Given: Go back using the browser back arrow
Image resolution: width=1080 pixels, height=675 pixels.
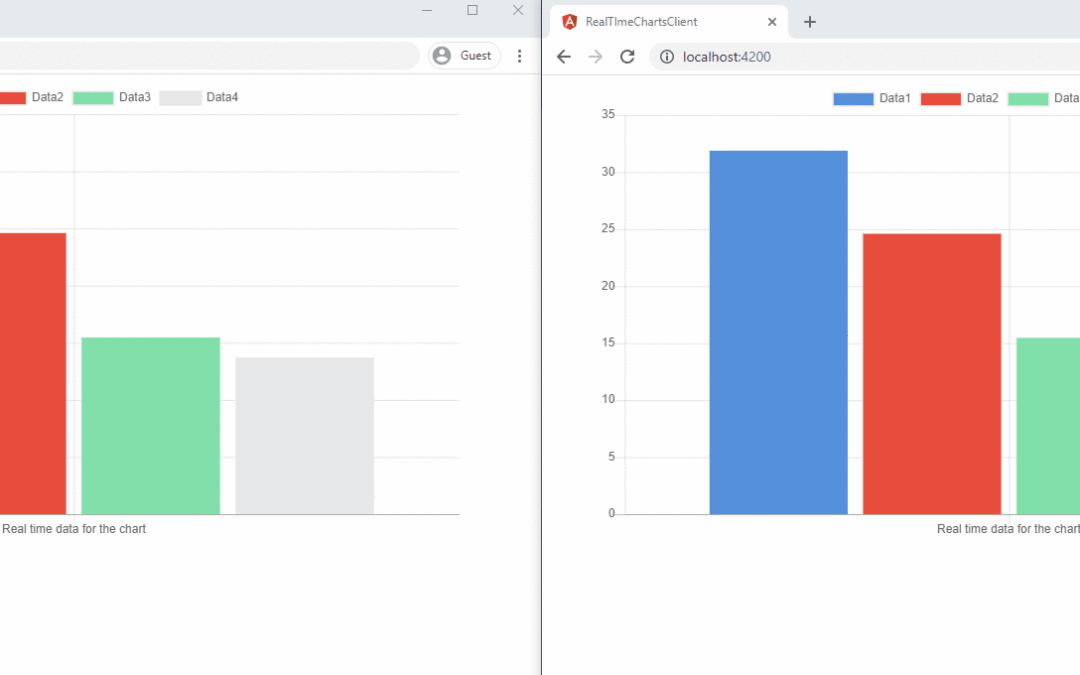Looking at the screenshot, I should pos(564,57).
